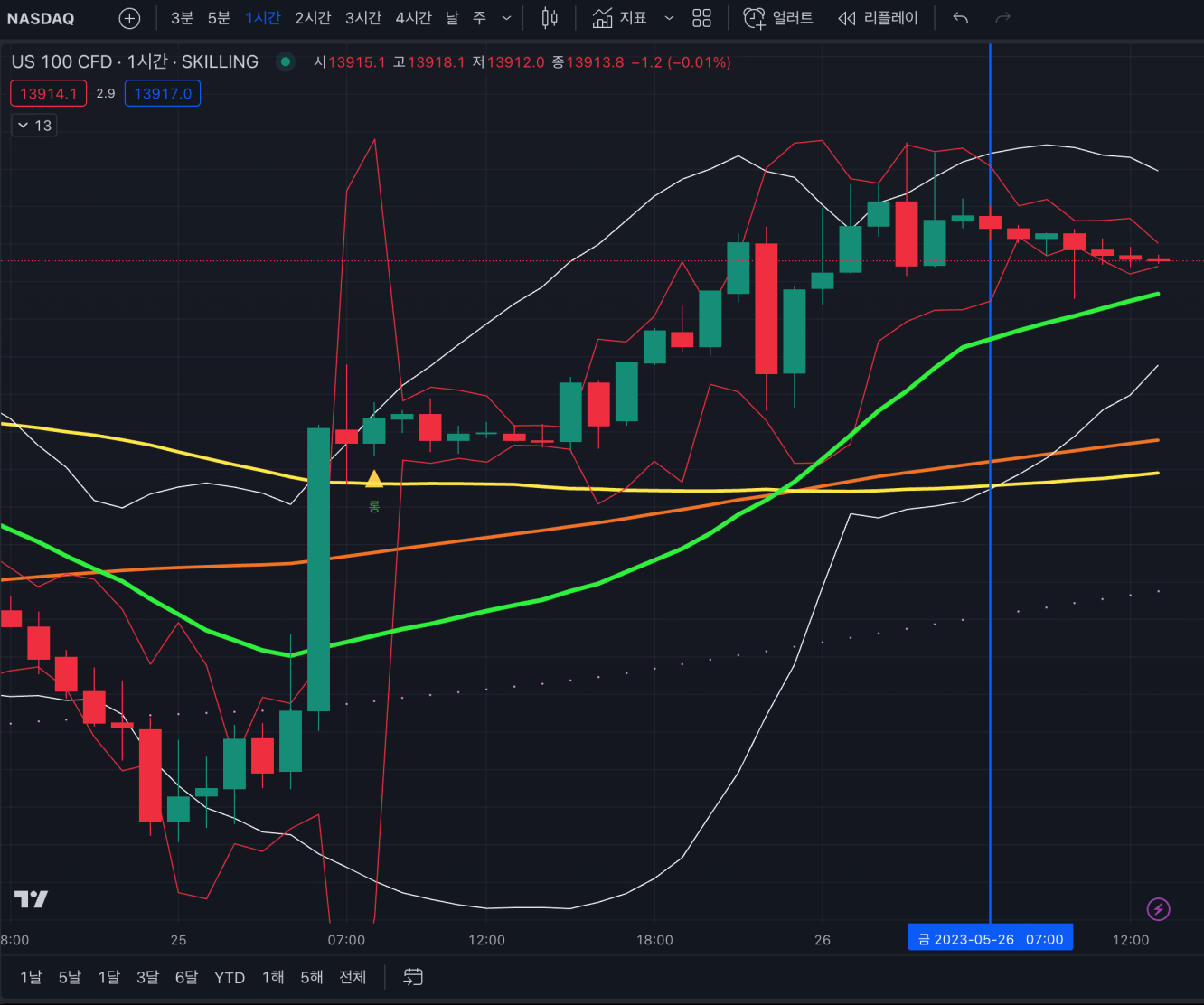Screen dimensions: 1204x1005
Task: Set range to YTD
Action: (x=230, y=977)
